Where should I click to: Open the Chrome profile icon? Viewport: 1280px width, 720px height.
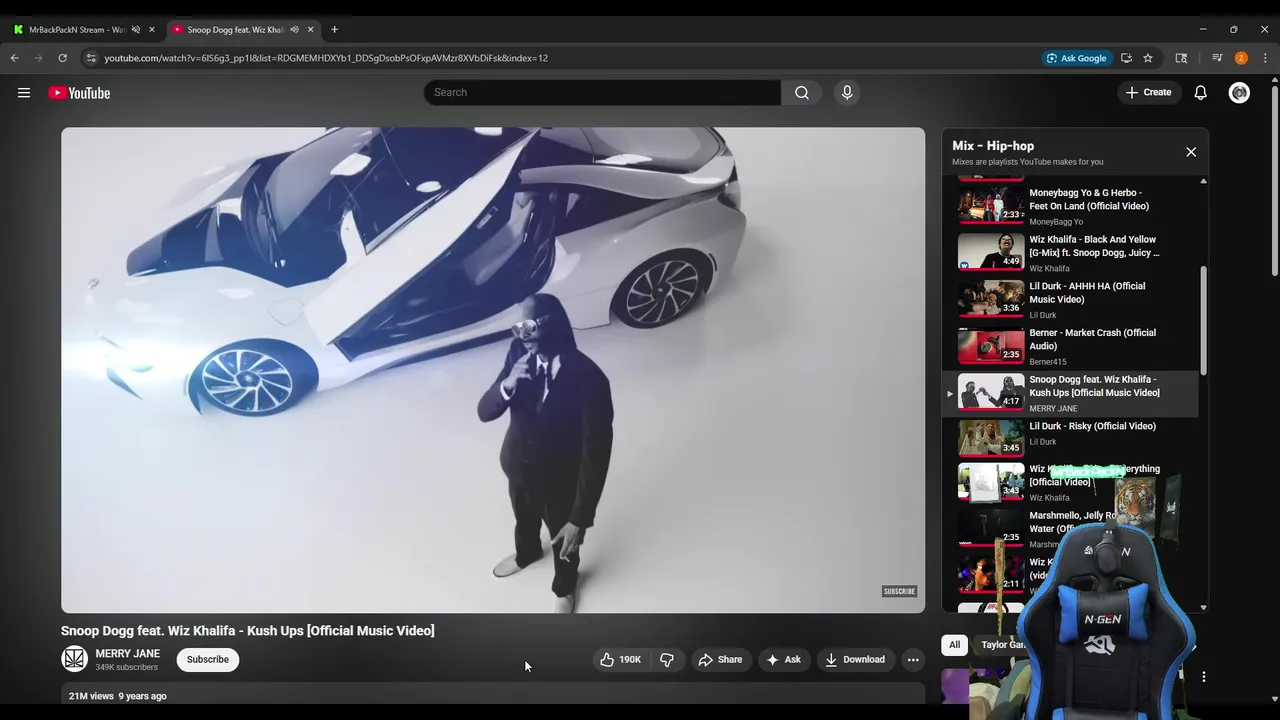[x=1241, y=58]
